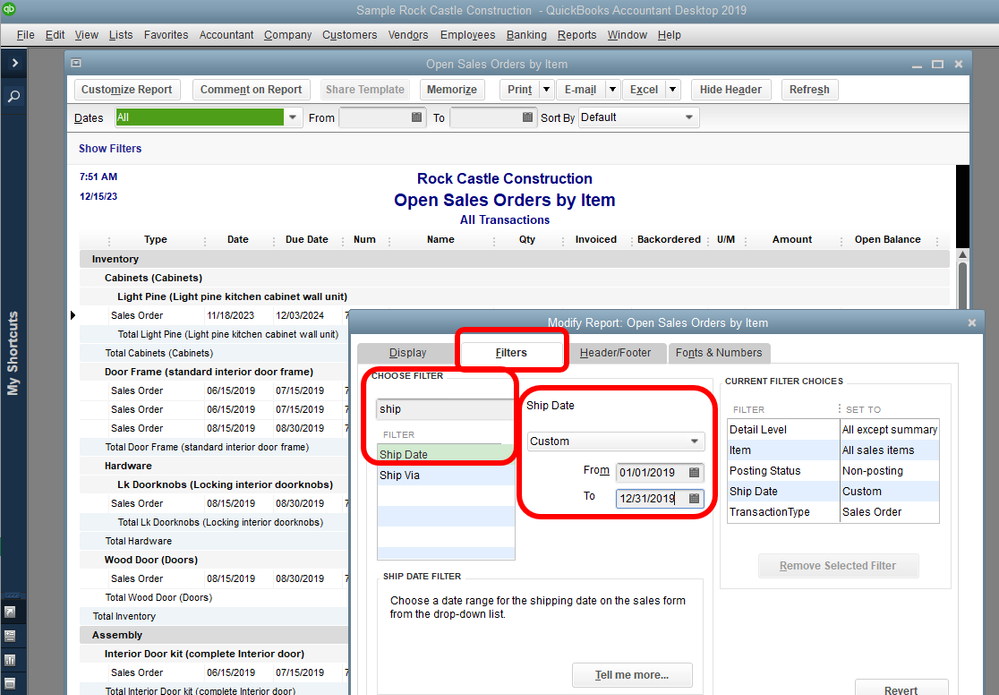
Task: Select the Item row in current filter choices
Action: 833,450
